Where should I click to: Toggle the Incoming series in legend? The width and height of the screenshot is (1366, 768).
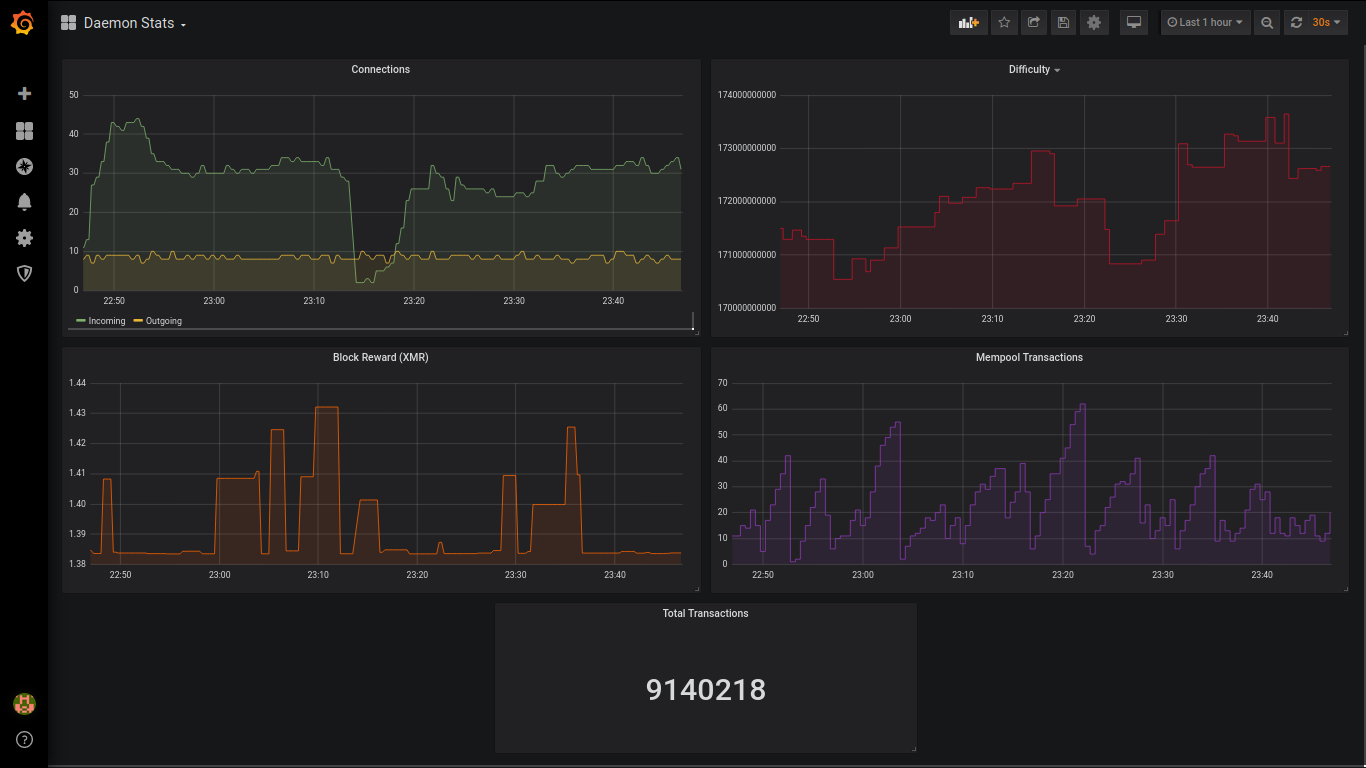(106, 321)
